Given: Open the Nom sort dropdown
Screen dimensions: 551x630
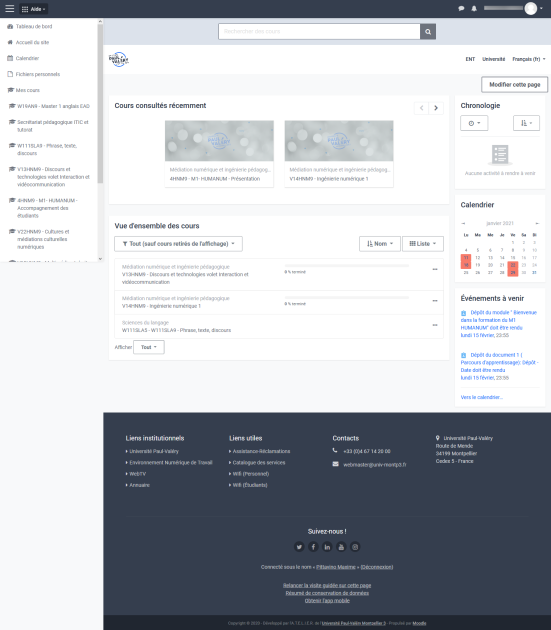Looking at the screenshot, I should point(380,244).
